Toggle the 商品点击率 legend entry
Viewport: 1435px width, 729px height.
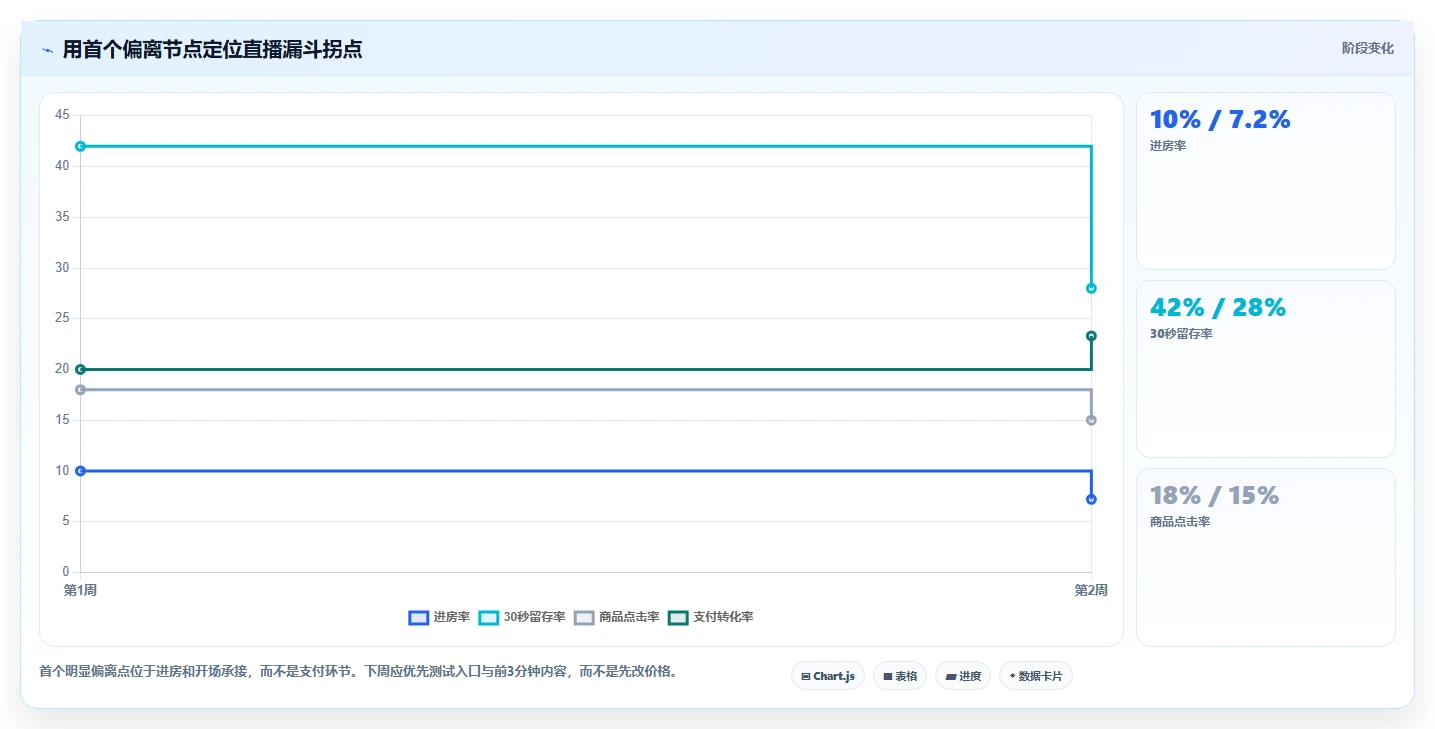tap(617, 617)
